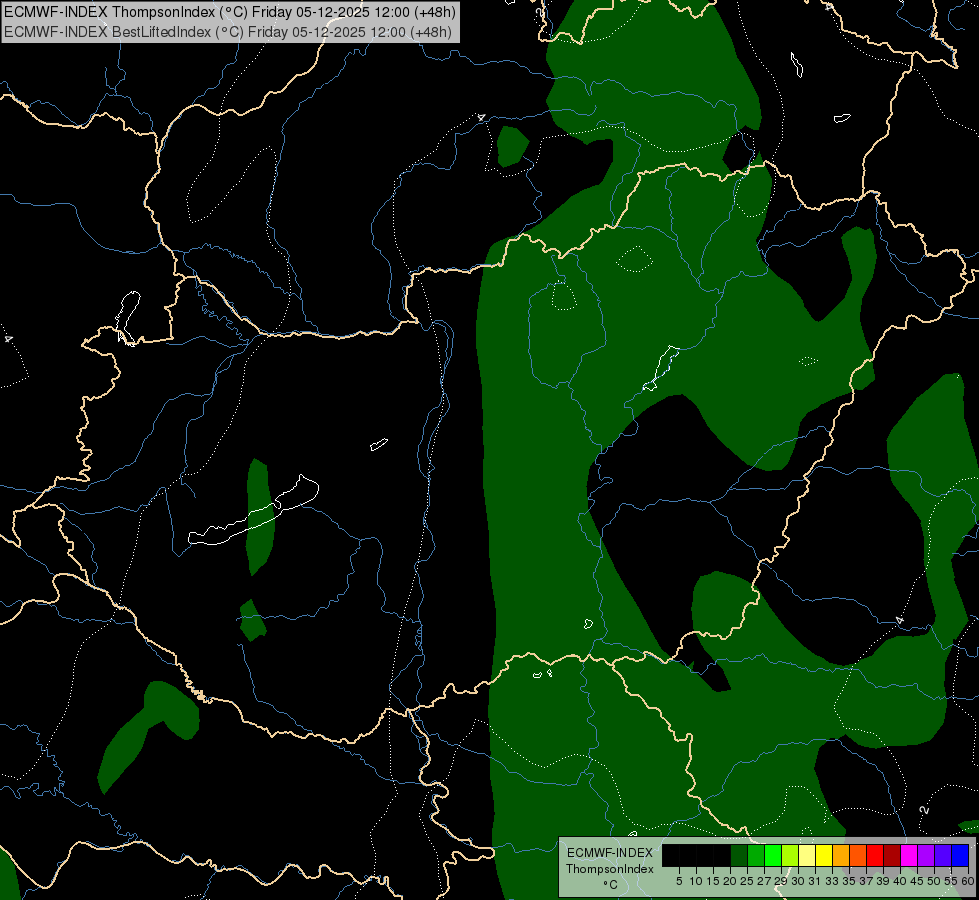Pick the bright red 37–39 legend swatch

coord(875,855)
